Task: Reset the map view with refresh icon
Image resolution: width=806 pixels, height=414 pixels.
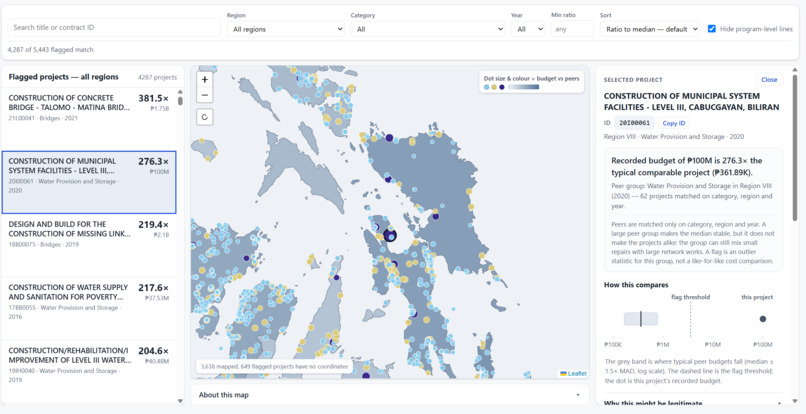Action: click(205, 117)
